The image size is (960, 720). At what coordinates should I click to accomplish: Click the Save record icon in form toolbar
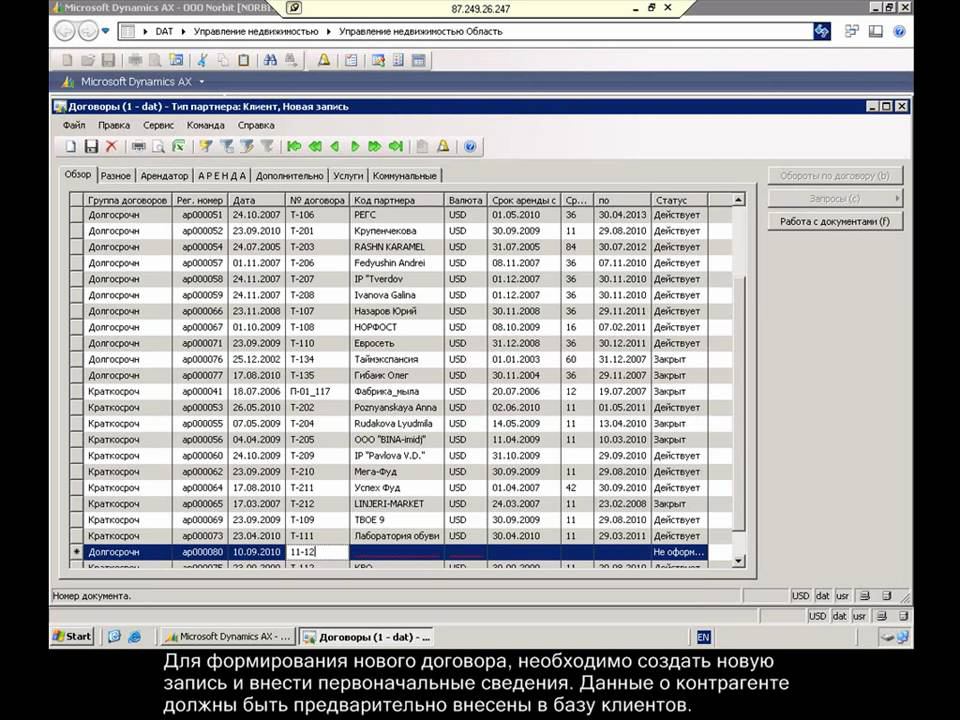tap(90, 146)
